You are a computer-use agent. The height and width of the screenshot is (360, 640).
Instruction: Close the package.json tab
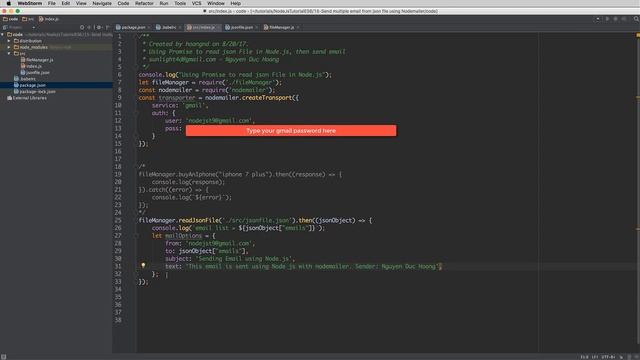[149, 27]
